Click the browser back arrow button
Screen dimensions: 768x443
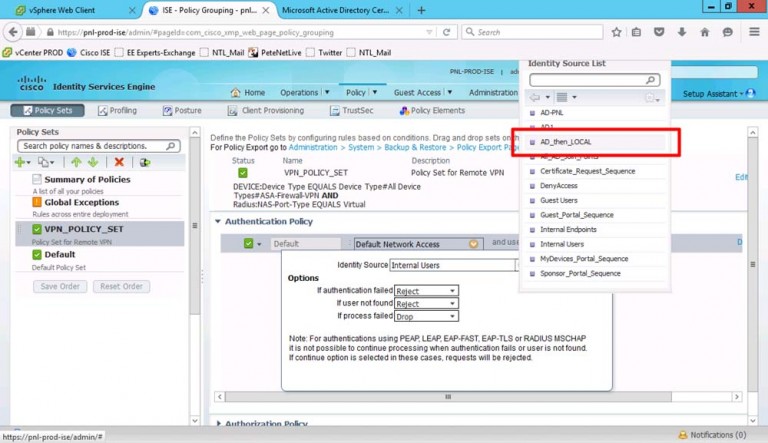point(13,32)
